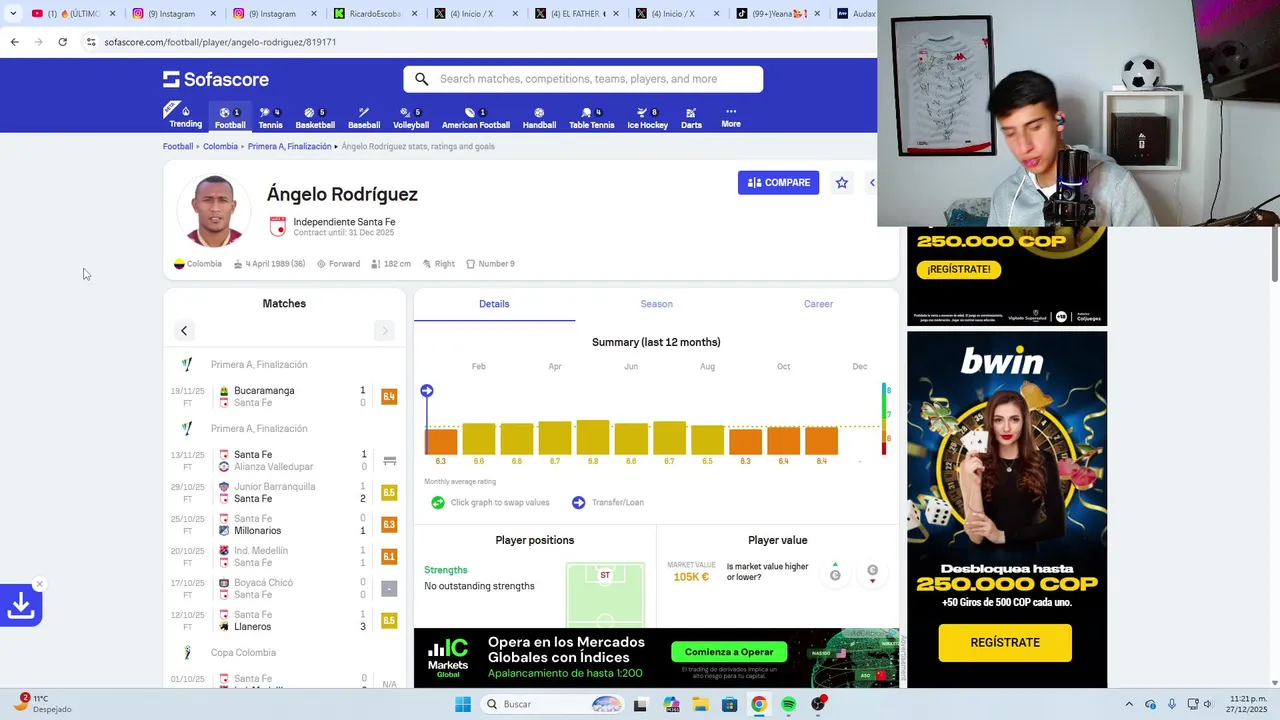Click the yellow REGÍSTRATE bwin button
Image resolution: width=1280 pixels, height=720 pixels.
point(1005,643)
